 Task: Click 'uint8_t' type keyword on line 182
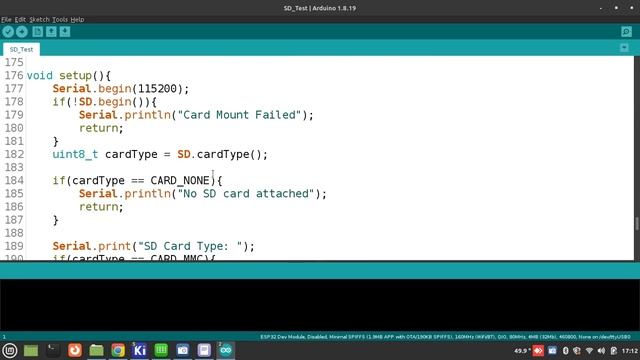click(75, 154)
